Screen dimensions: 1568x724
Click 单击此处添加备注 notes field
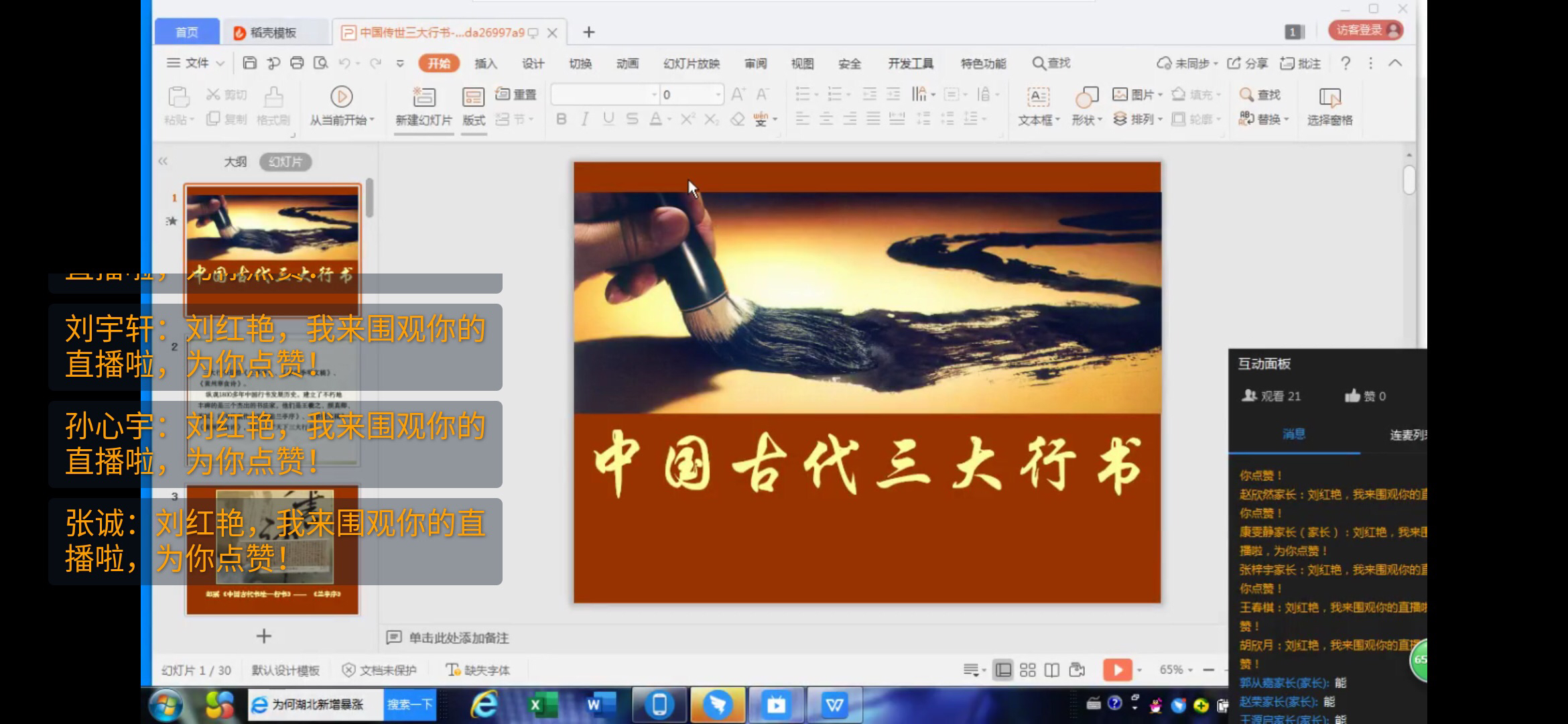(459, 638)
